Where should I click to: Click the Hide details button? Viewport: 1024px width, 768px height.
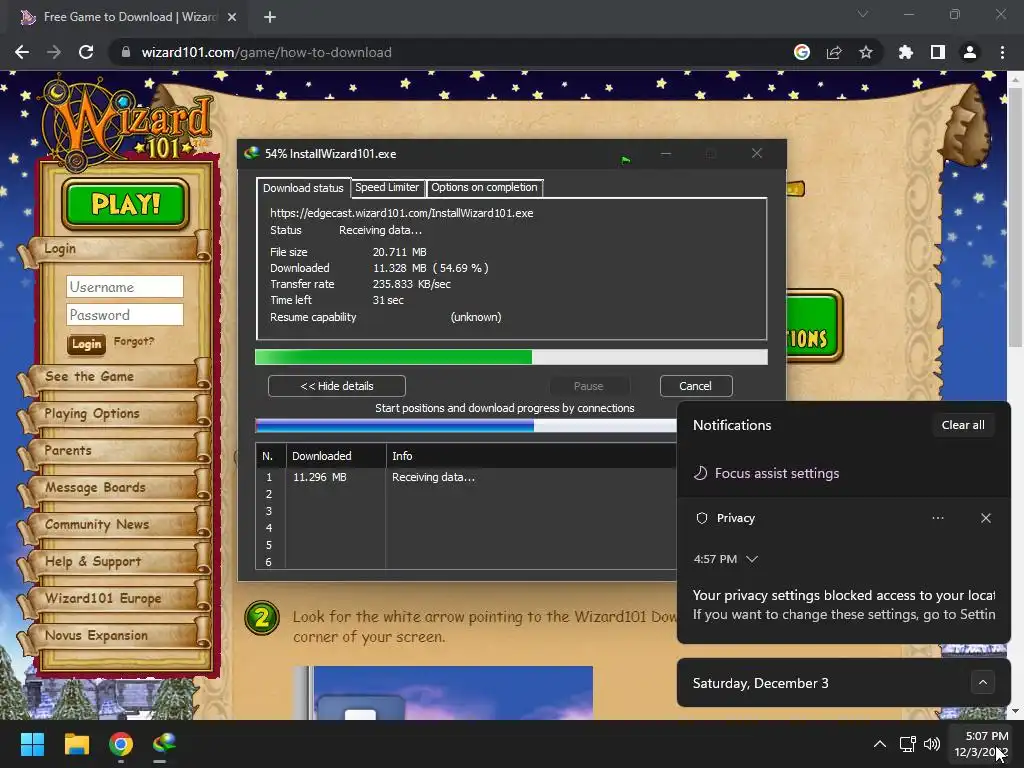coord(336,386)
